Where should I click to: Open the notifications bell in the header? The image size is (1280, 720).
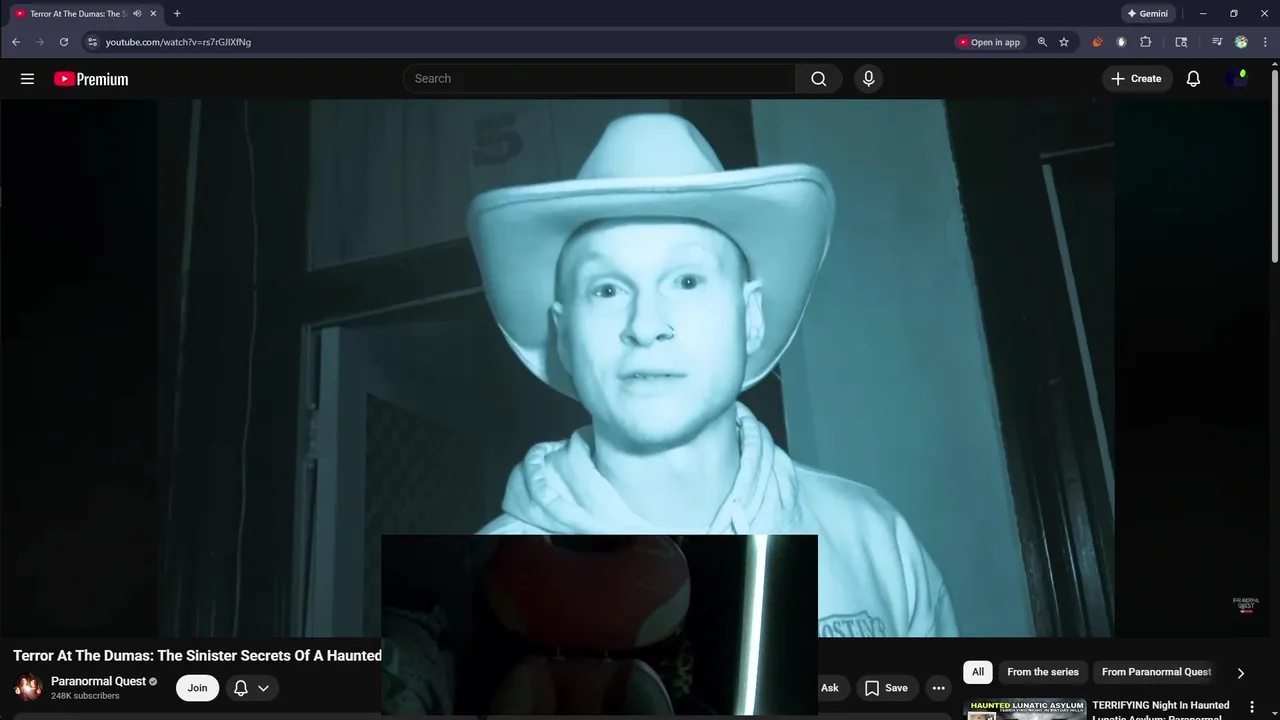1193,79
